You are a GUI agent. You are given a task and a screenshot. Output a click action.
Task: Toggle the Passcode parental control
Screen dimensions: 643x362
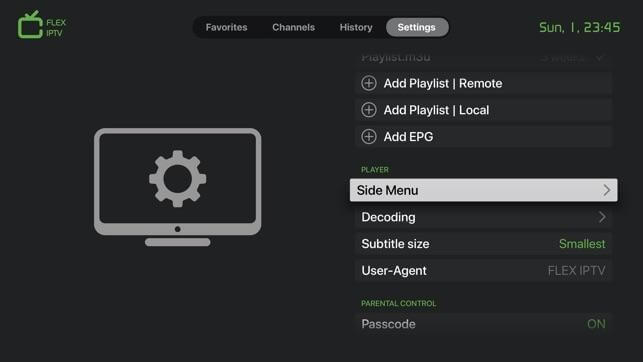coord(483,324)
